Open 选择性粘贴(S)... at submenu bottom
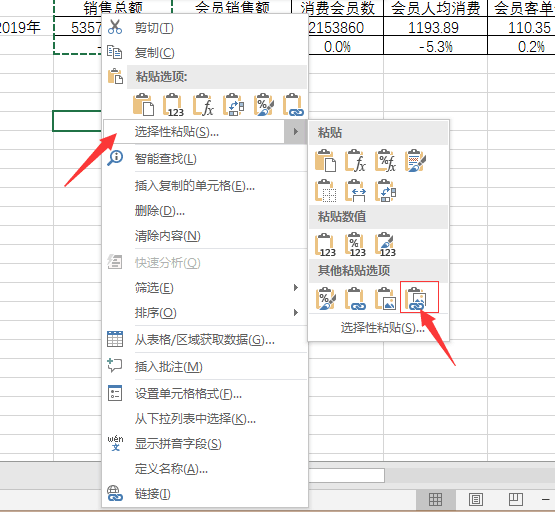The image size is (555, 512). [382, 328]
